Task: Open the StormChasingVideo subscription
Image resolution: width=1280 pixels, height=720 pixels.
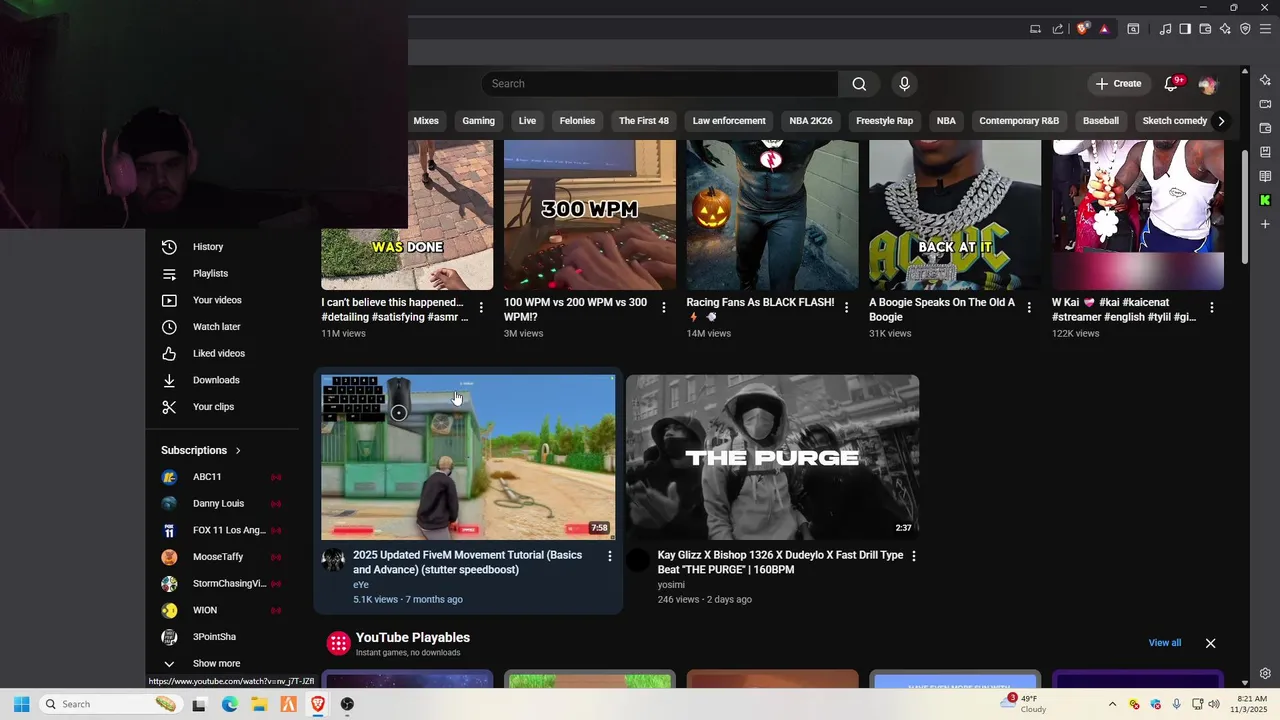Action: [222, 583]
